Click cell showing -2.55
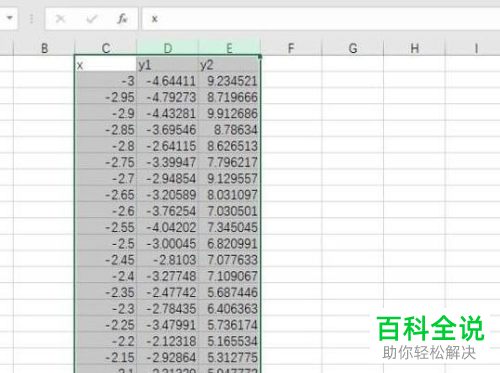Screen dimensions: 500x373 106,227
